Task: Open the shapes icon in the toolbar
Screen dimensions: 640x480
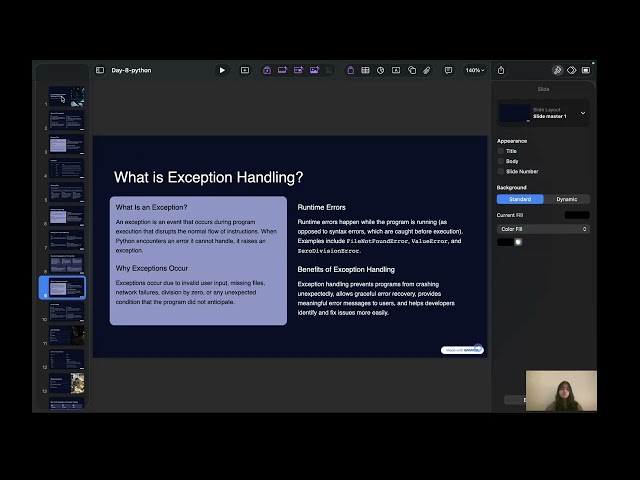Action: point(412,70)
